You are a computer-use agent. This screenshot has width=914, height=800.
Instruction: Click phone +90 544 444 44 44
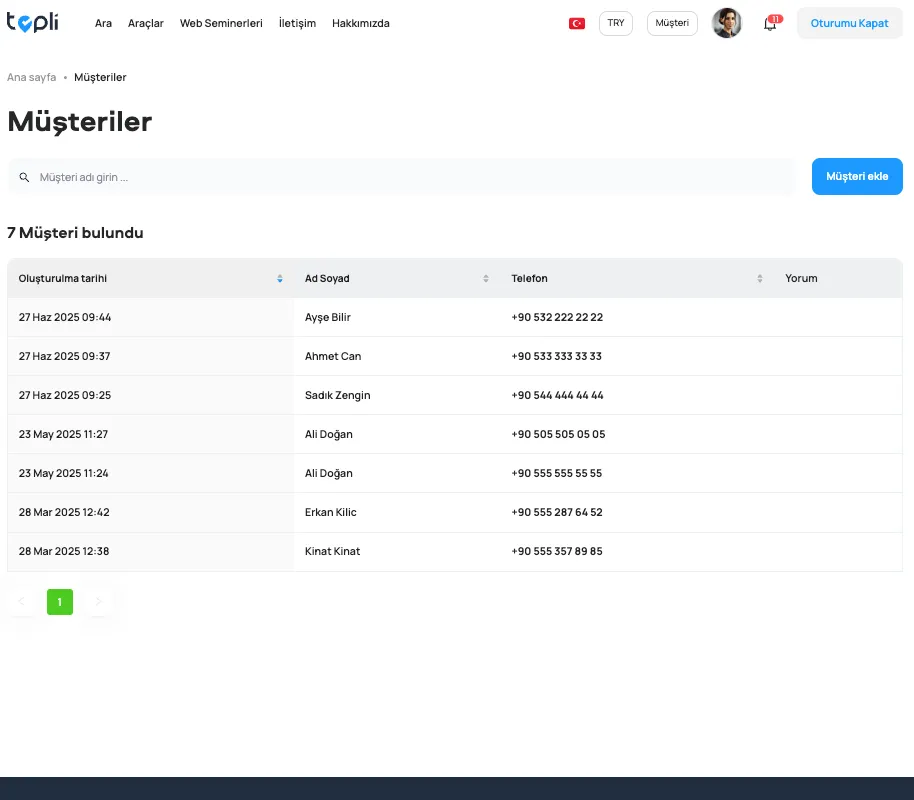tap(557, 395)
